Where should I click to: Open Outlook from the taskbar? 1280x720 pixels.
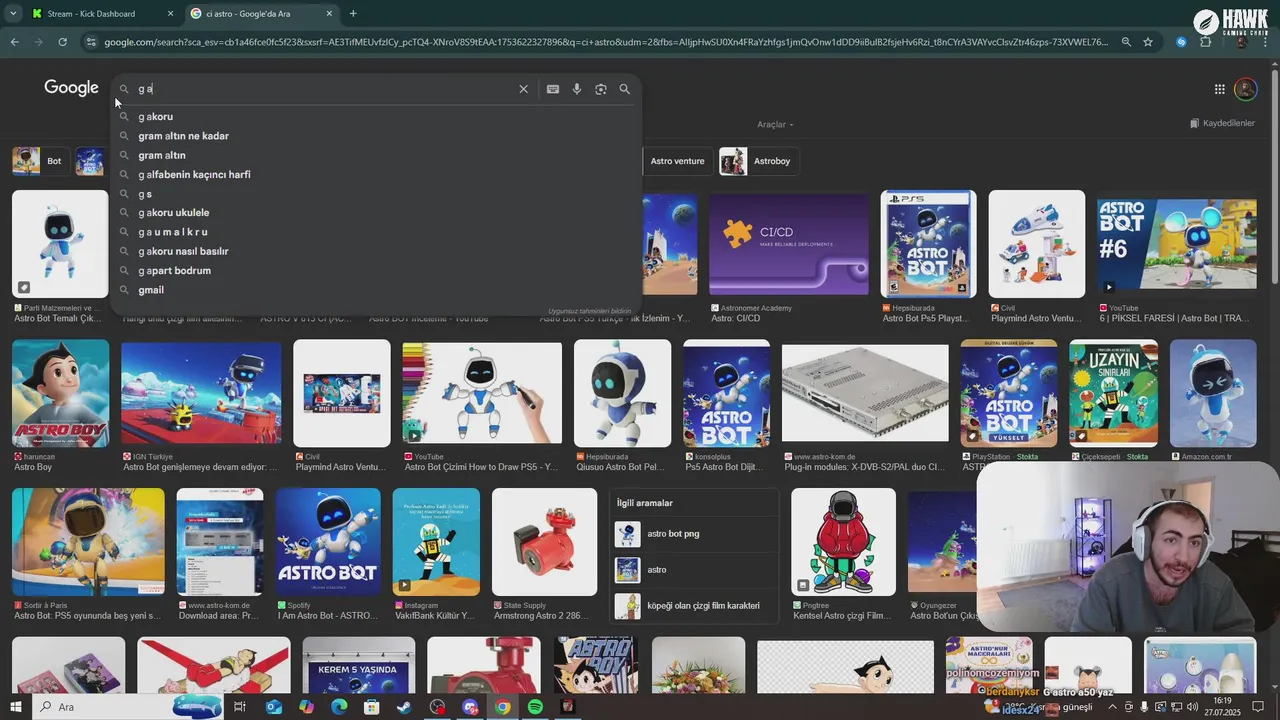273,707
